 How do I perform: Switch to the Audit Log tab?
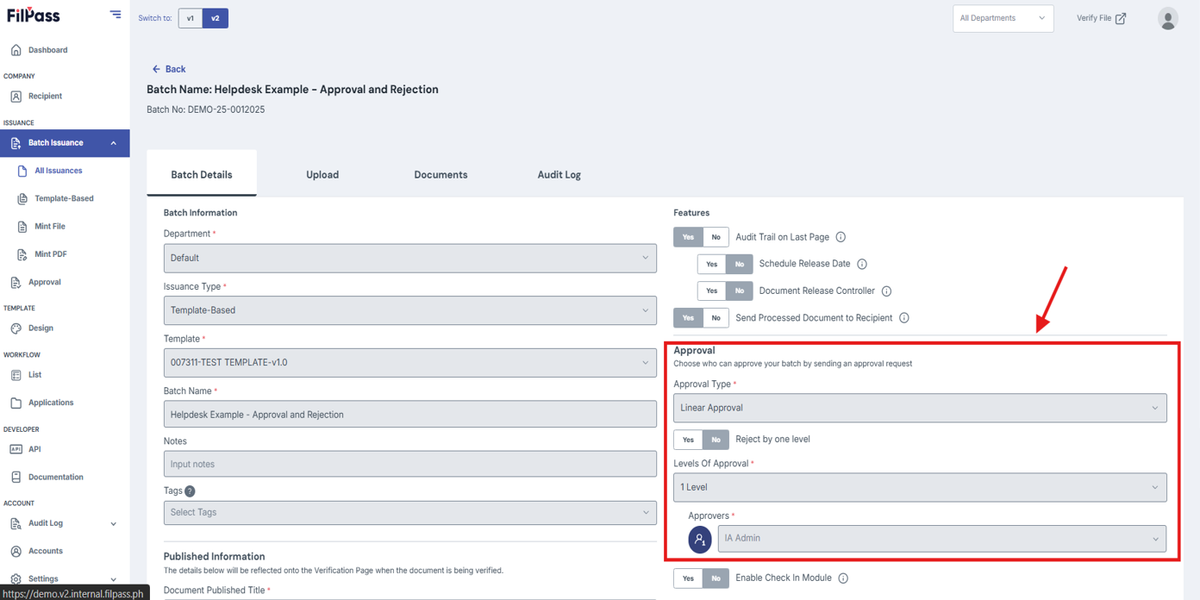point(559,174)
